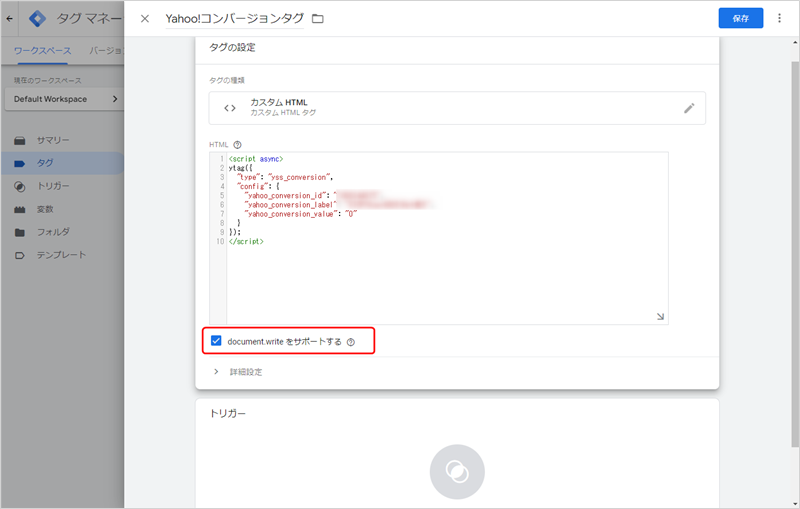This screenshot has width=800, height=509.
Task: Switch to the ワークスペース tab
Action: click(42, 51)
